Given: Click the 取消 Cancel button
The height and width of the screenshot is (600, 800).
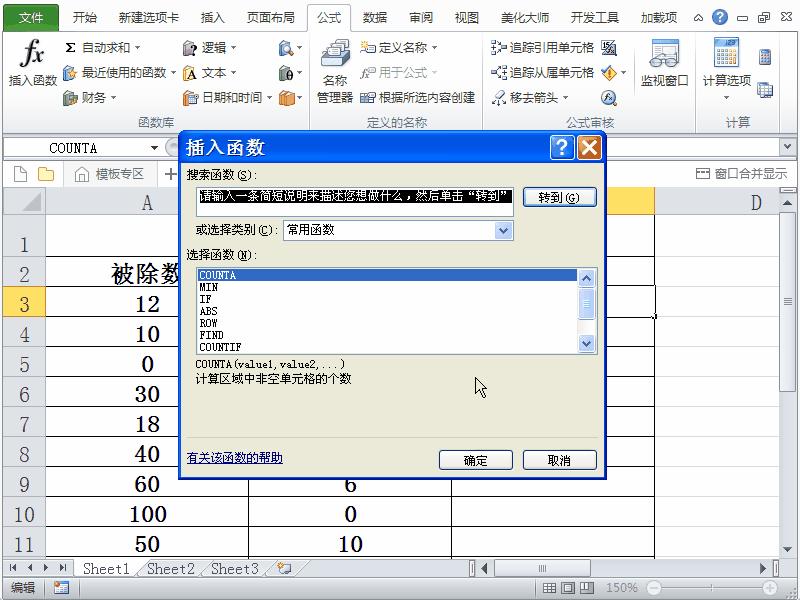Looking at the screenshot, I should click(559, 460).
